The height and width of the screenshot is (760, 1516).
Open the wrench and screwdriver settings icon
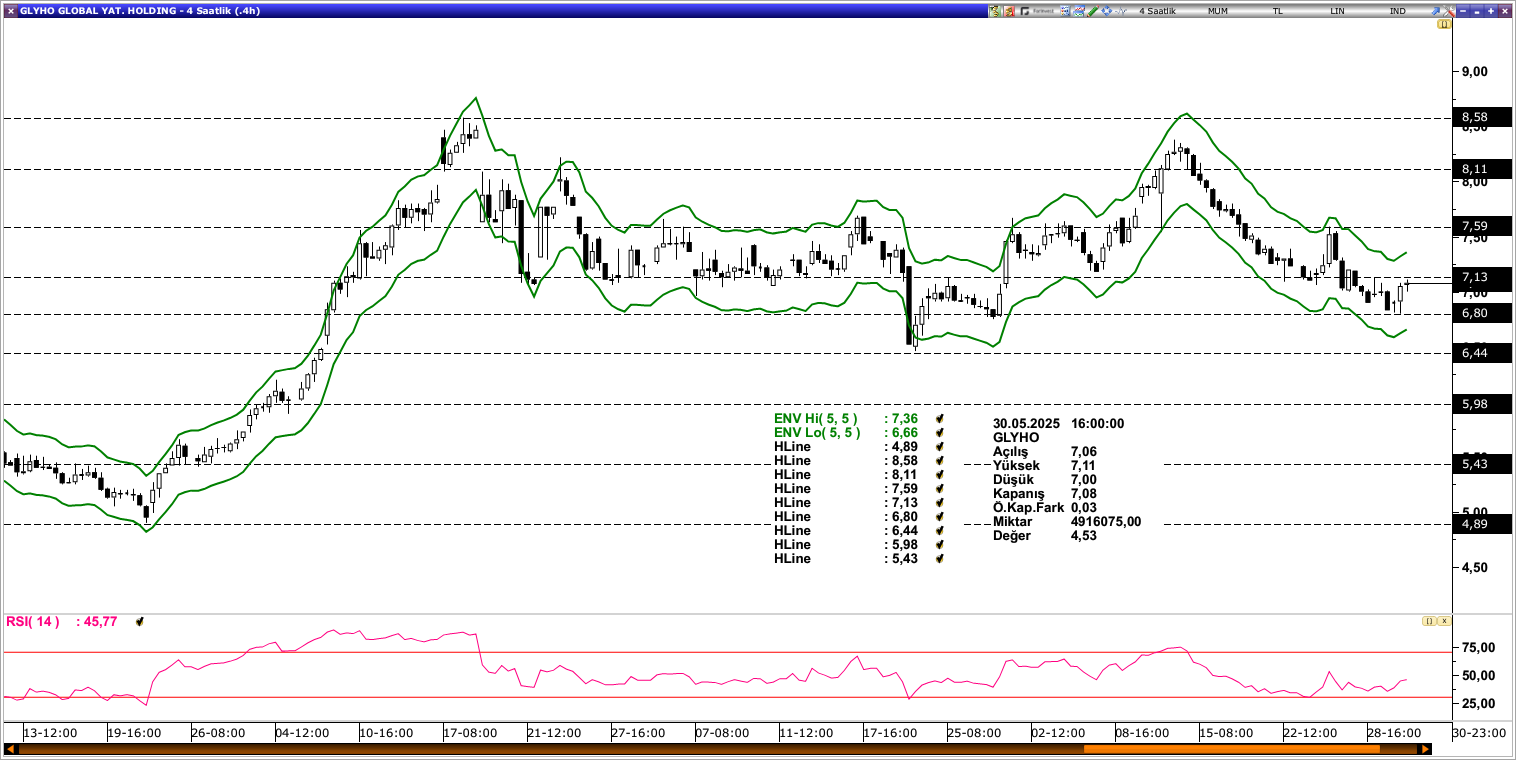(1449, 11)
